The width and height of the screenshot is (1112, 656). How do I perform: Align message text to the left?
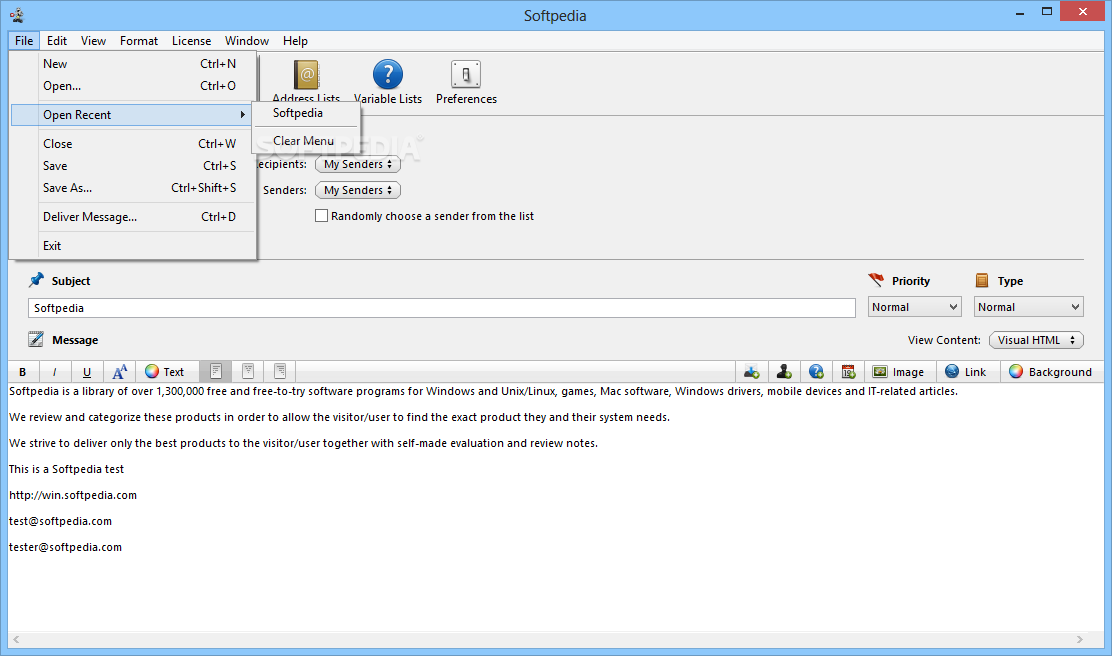(216, 372)
